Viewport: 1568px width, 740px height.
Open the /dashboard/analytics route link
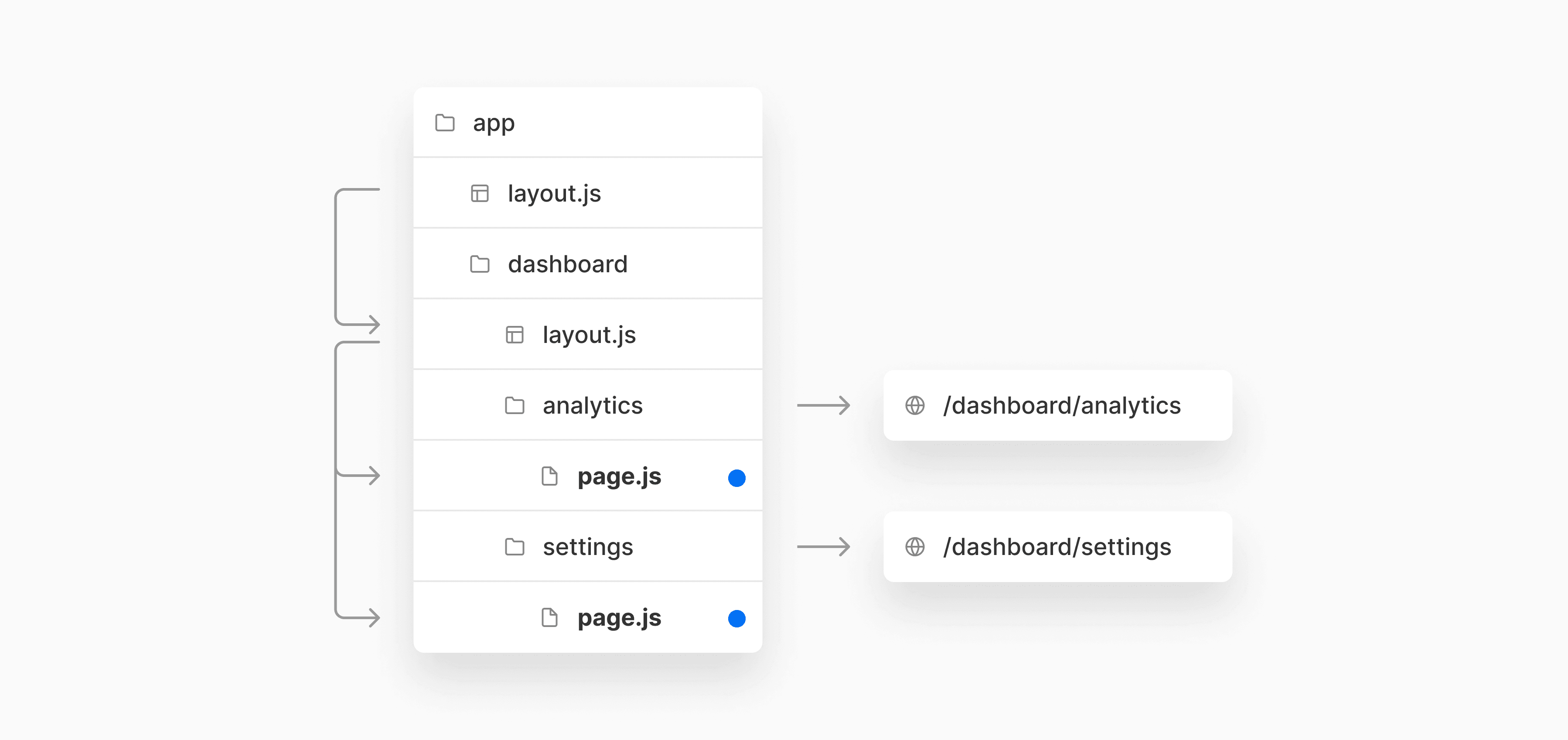point(1062,406)
